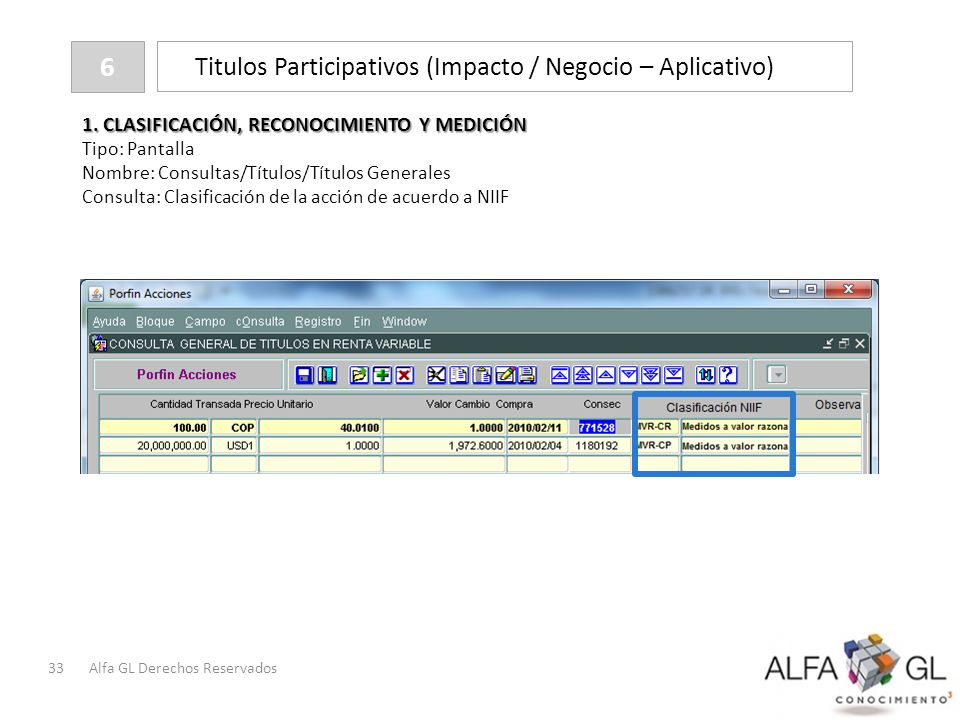Click the open folder query icon
This screenshot has height=720, width=960.
pyautogui.click(x=359, y=375)
